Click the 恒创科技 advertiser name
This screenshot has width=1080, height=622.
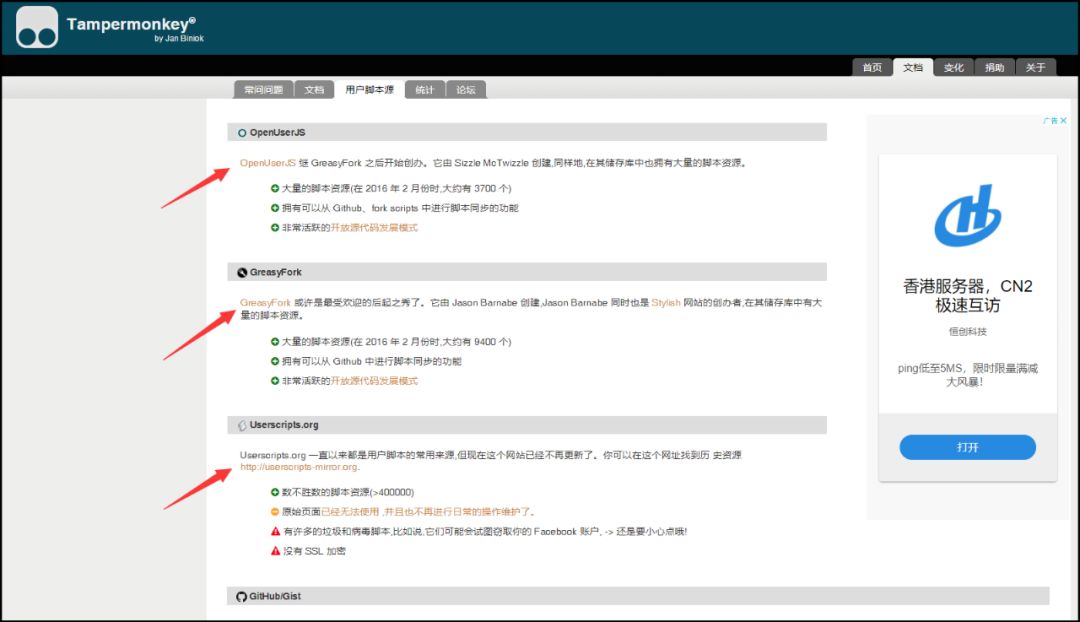coord(967,331)
